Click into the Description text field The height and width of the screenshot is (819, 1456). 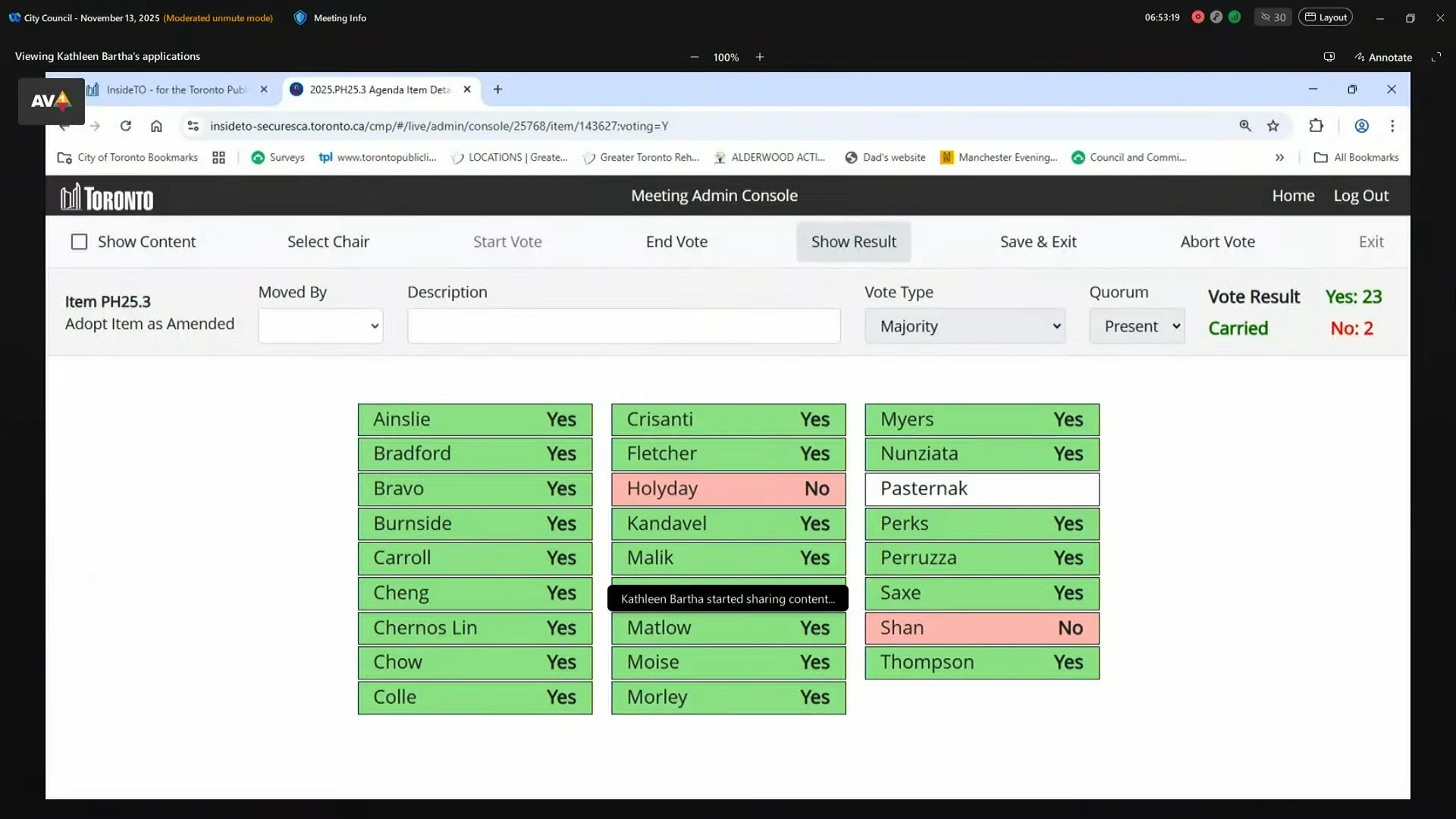[x=623, y=326]
